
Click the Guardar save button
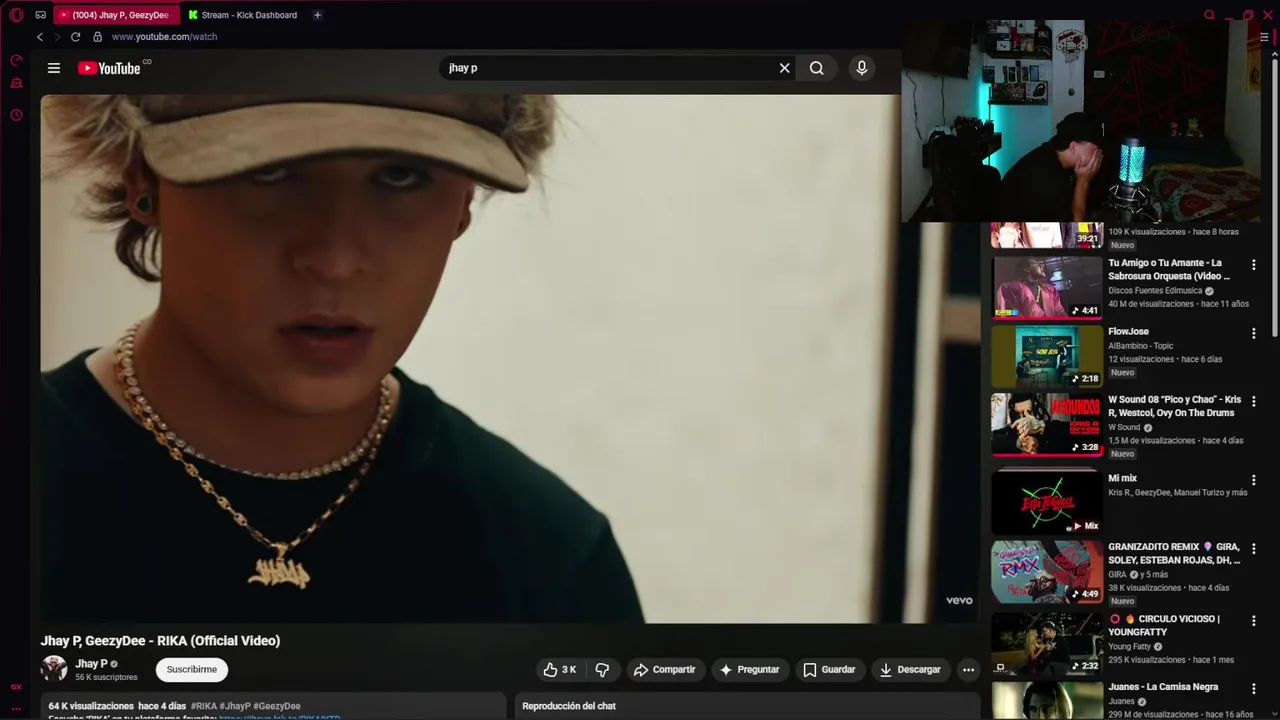(x=829, y=670)
